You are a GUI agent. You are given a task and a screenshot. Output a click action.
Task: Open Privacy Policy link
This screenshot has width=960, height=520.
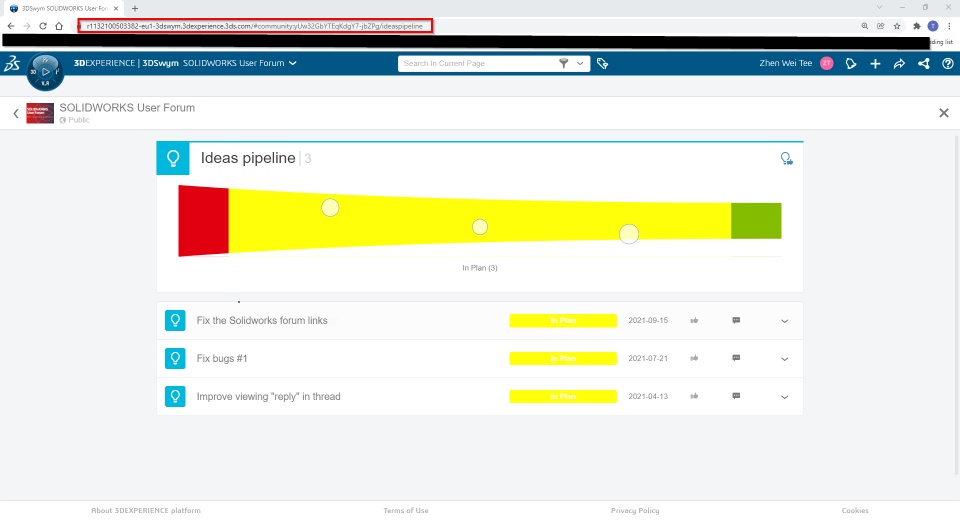tap(635, 510)
